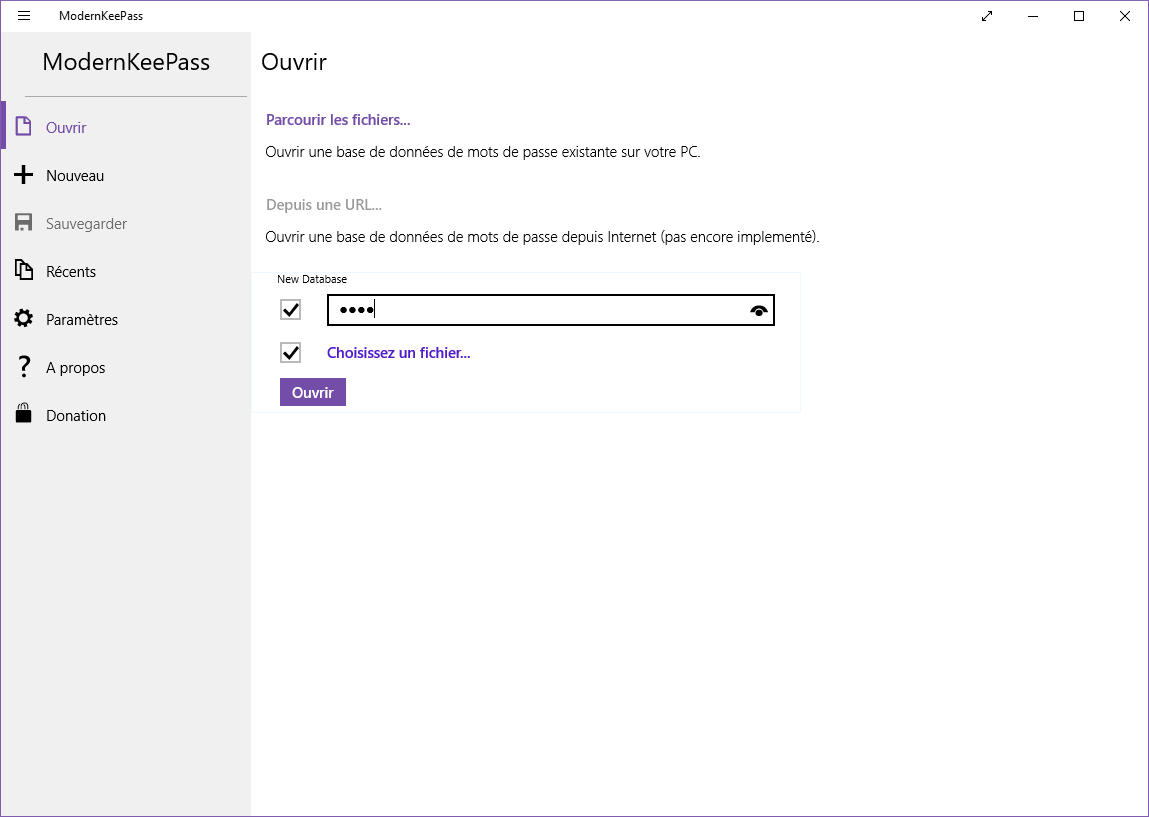Toggle full screen with the diagonal arrows icon
The image size is (1149, 817).
(987, 16)
